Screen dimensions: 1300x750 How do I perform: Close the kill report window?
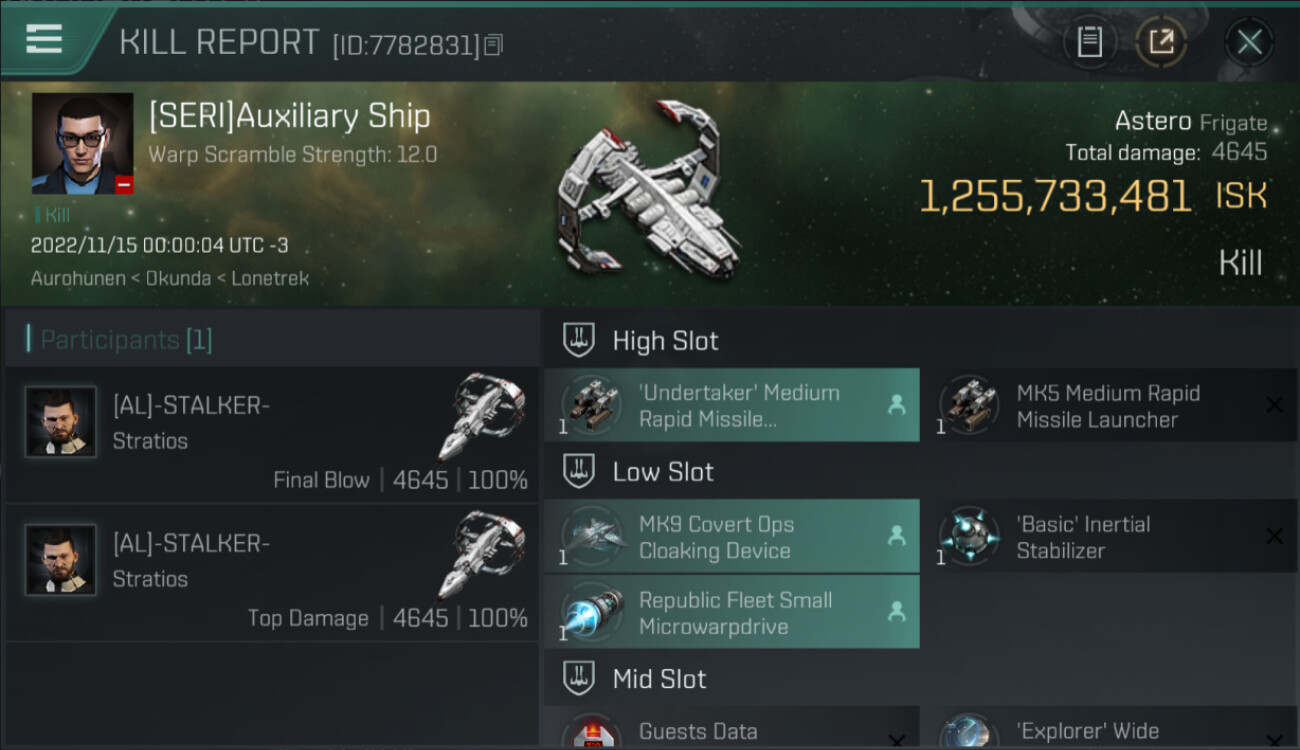click(x=1249, y=42)
